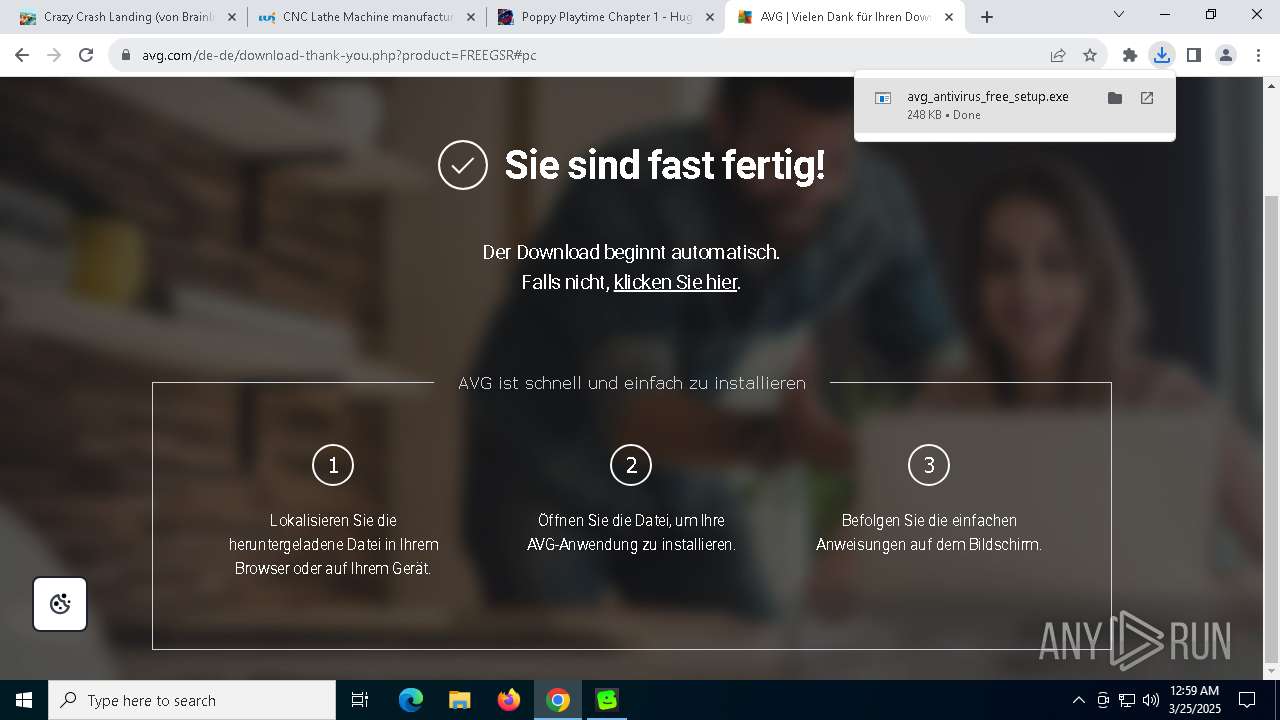
Task: Open File Explorer from taskbar
Action: pyautogui.click(x=459, y=700)
